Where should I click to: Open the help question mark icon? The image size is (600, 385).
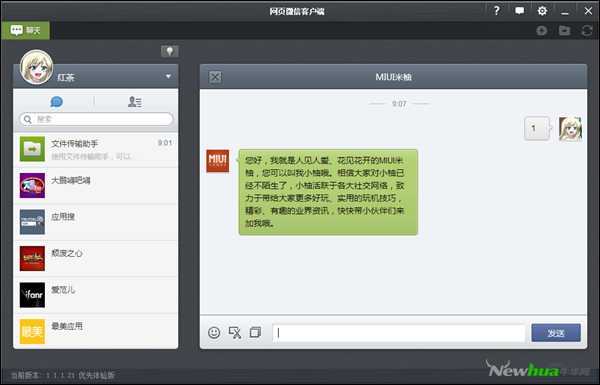[x=497, y=11]
